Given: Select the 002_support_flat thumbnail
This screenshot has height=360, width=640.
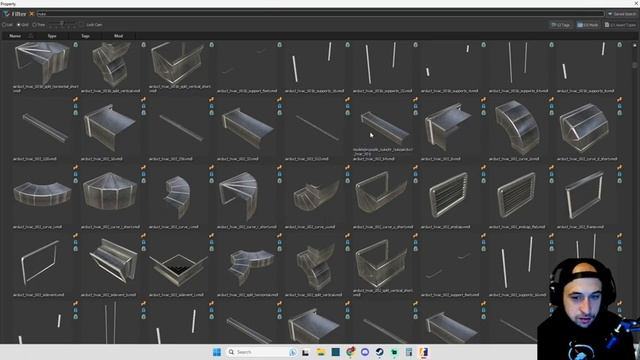Looking at the screenshot, I should 450,262.
